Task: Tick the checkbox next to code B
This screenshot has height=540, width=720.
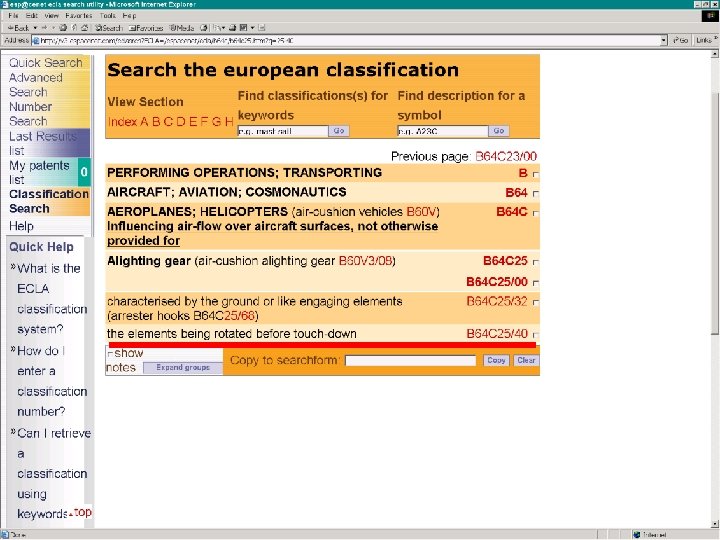Action: point(535,174)
